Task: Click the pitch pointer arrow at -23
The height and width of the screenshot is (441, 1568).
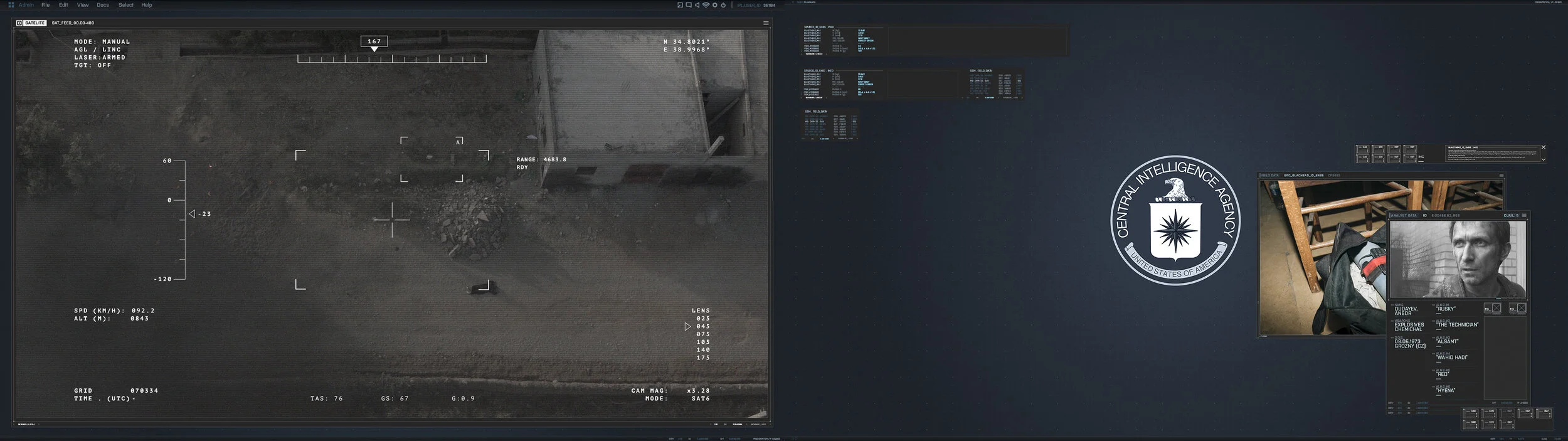Action: tap(192, 214)
